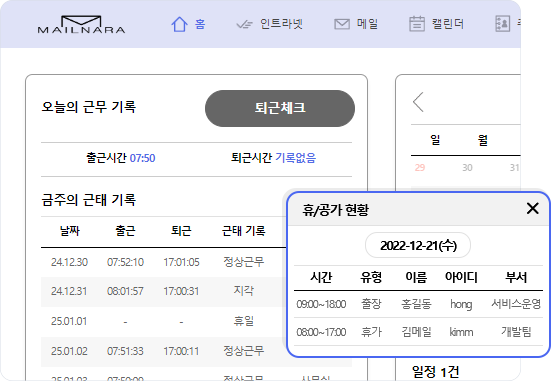The image size is (551, 381).
Task: Click the 24.12.31 지각 attendance row
Action: (164, 291)
